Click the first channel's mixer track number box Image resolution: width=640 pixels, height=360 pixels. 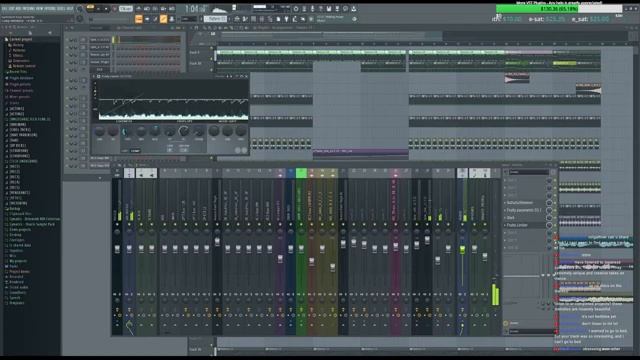83,40
